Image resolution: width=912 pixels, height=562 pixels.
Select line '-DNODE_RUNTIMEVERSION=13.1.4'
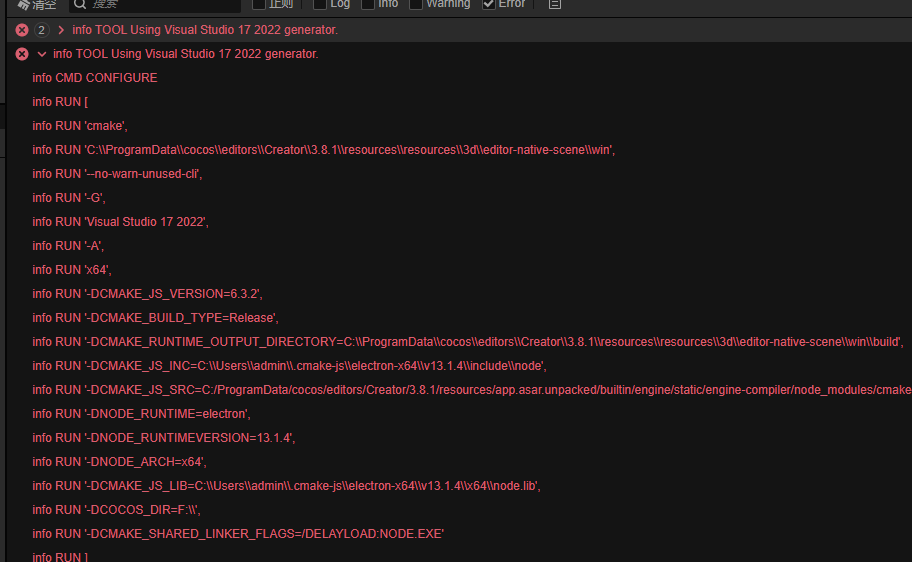pos(163,437)
